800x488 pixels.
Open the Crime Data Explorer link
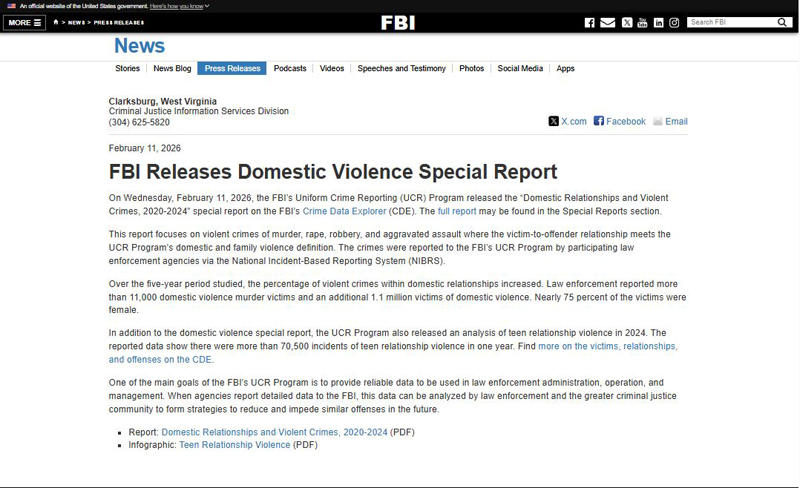pyautogui.click(x=344, y=212)
